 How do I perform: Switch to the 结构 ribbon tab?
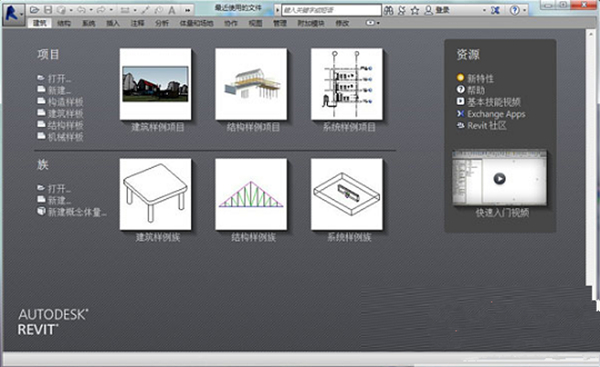64,23
